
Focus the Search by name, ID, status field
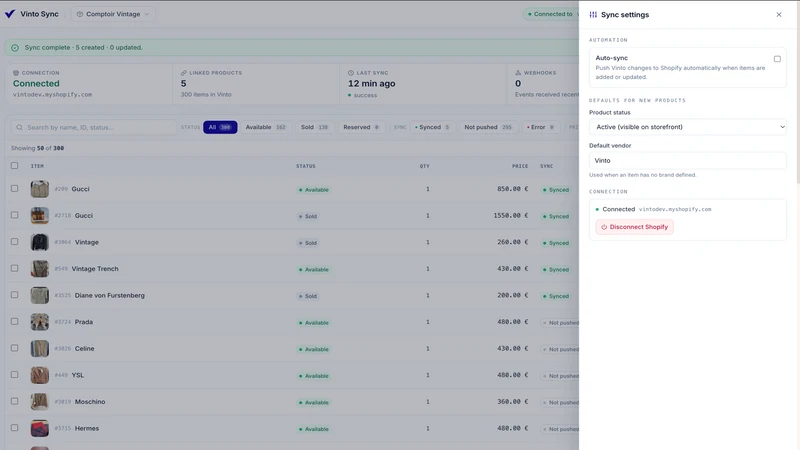pos(94,127)
